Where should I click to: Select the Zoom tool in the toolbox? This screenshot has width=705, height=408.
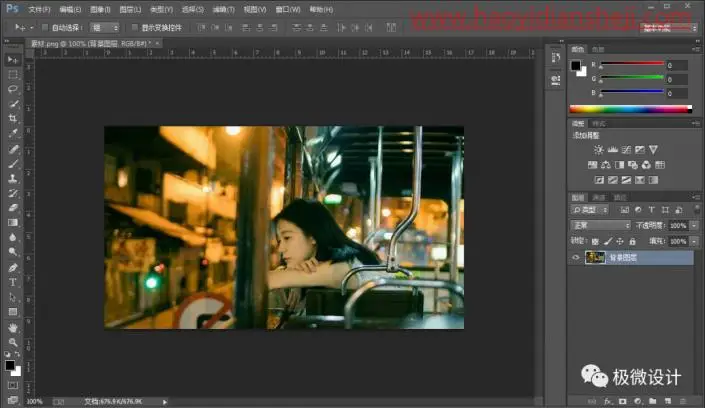pos(13,342)
